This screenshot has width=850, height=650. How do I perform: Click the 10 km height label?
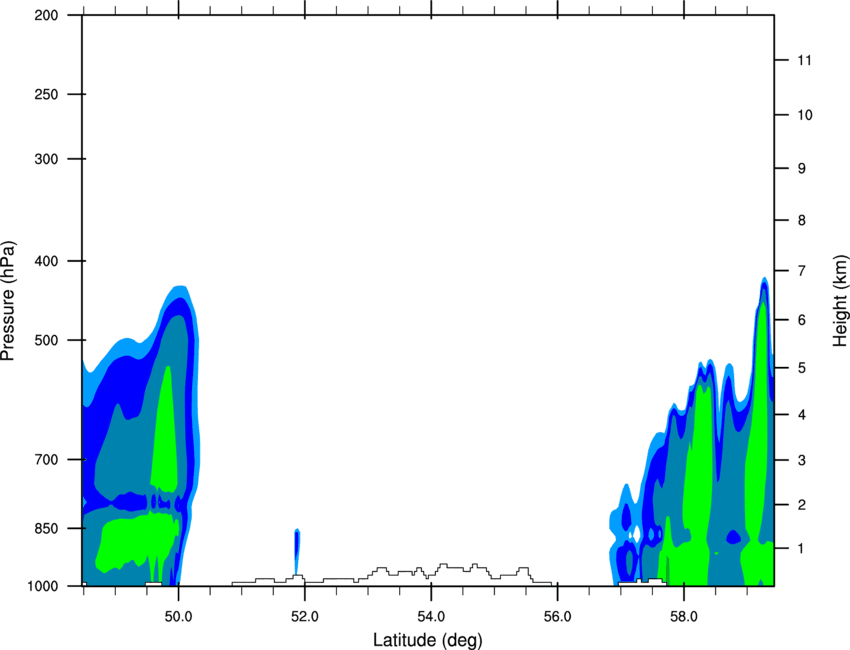coord(805,115)
